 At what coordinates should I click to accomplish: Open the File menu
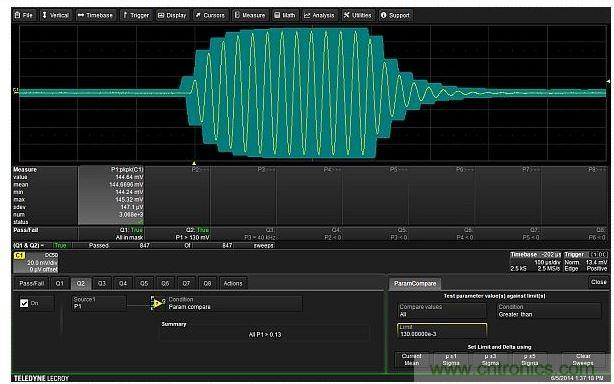(23, 15)
